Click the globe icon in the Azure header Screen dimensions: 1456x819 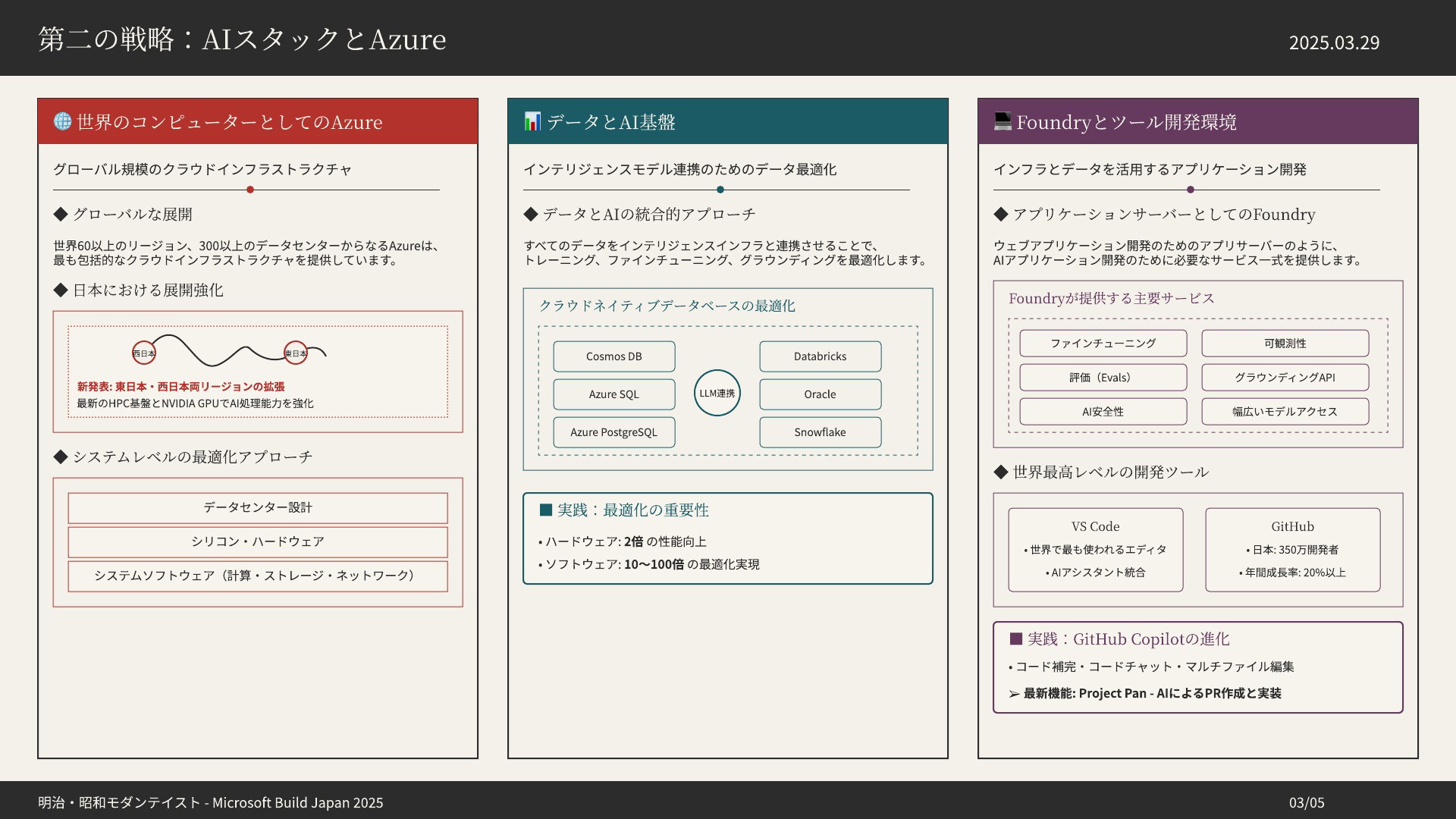pyautogui.click(x=62, y=121)
